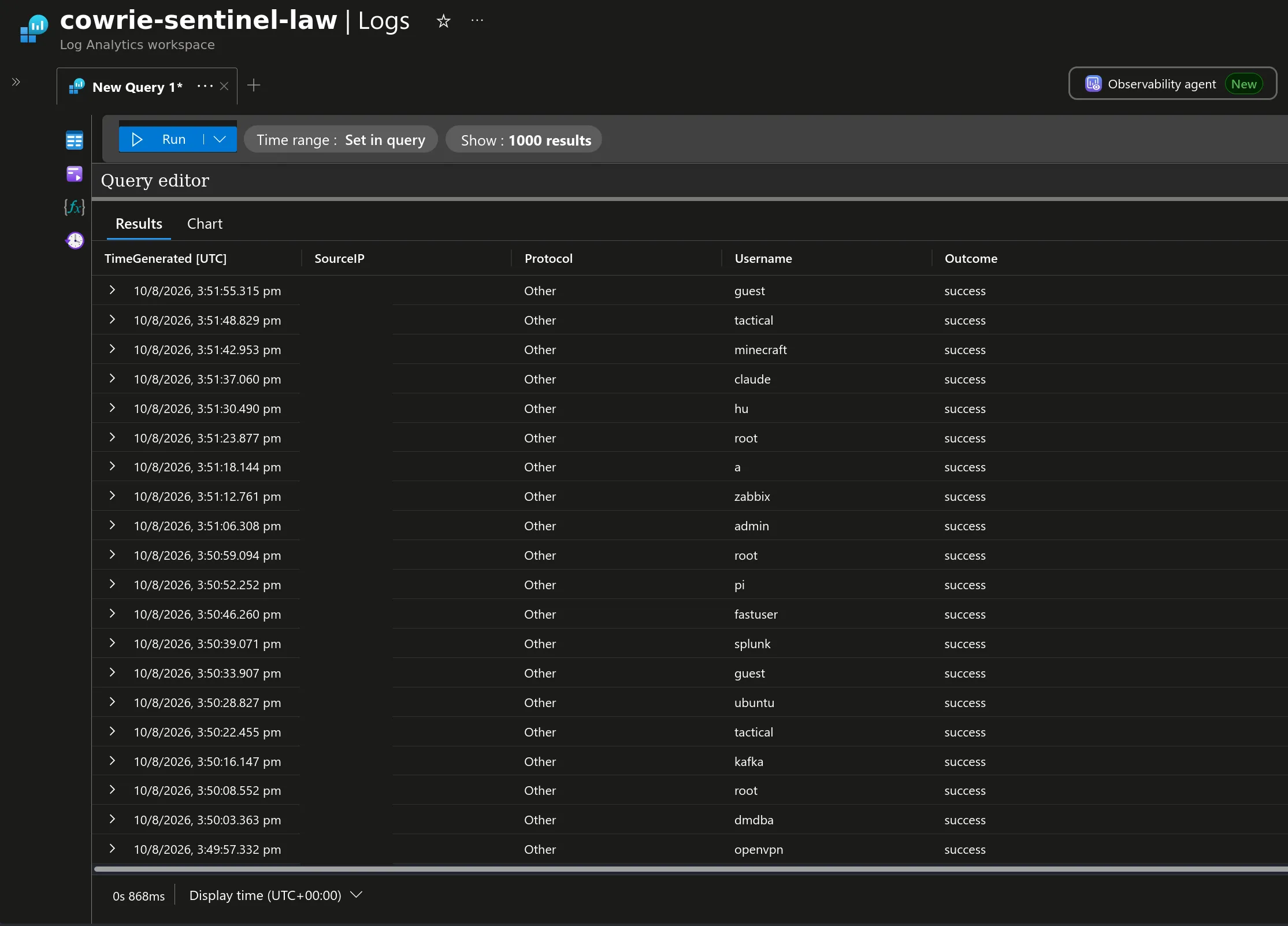Switch to the Chart tab
1288x926 pixels.
point(205,224)
